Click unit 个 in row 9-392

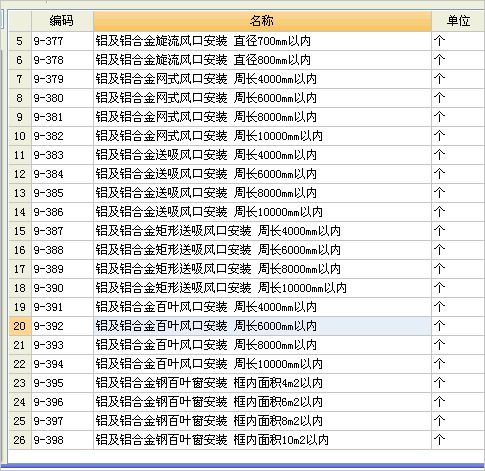point(458,326)
